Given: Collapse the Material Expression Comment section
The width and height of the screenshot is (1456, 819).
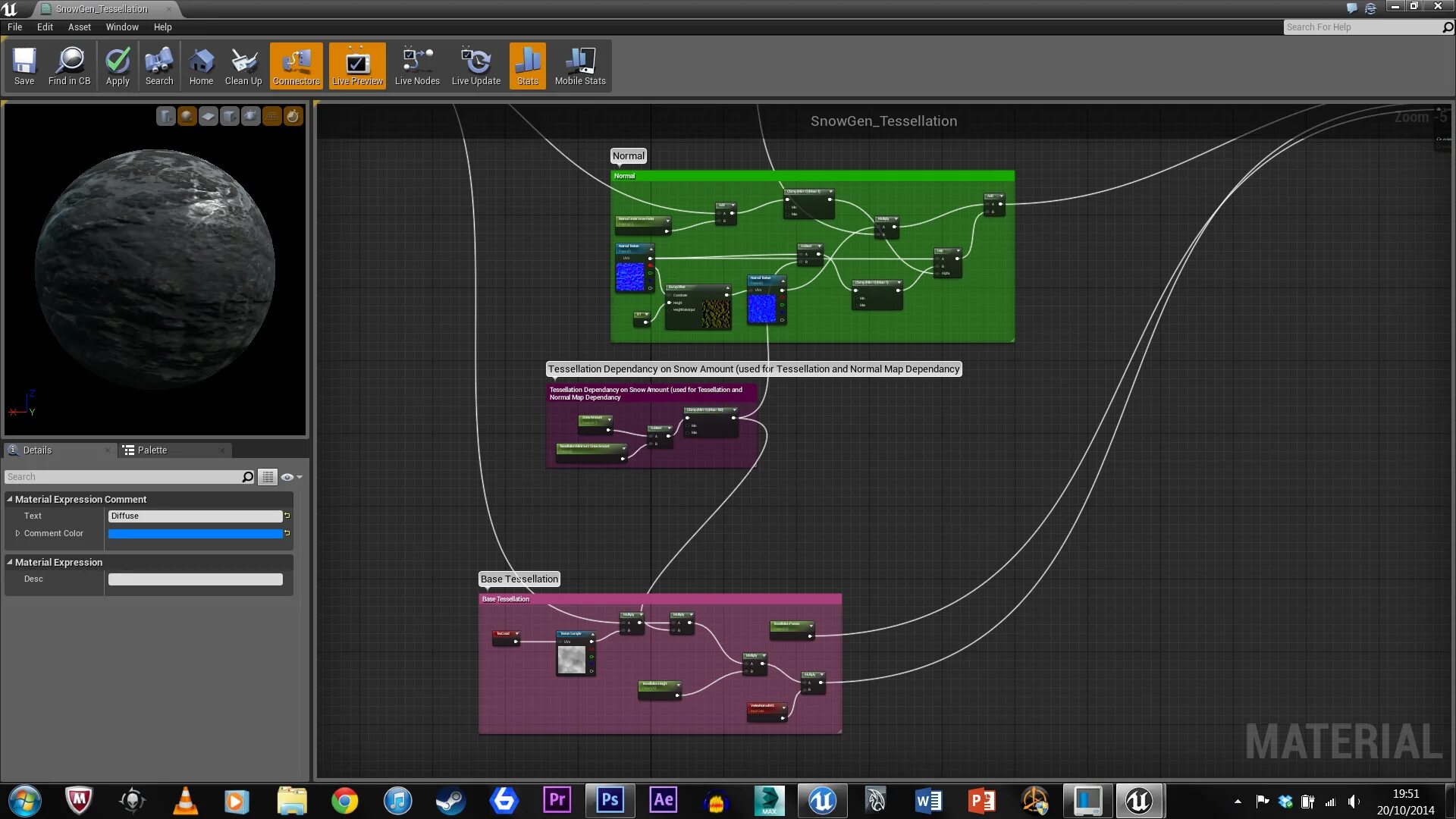Looking at the screenshot, I should tap(10, 499).
